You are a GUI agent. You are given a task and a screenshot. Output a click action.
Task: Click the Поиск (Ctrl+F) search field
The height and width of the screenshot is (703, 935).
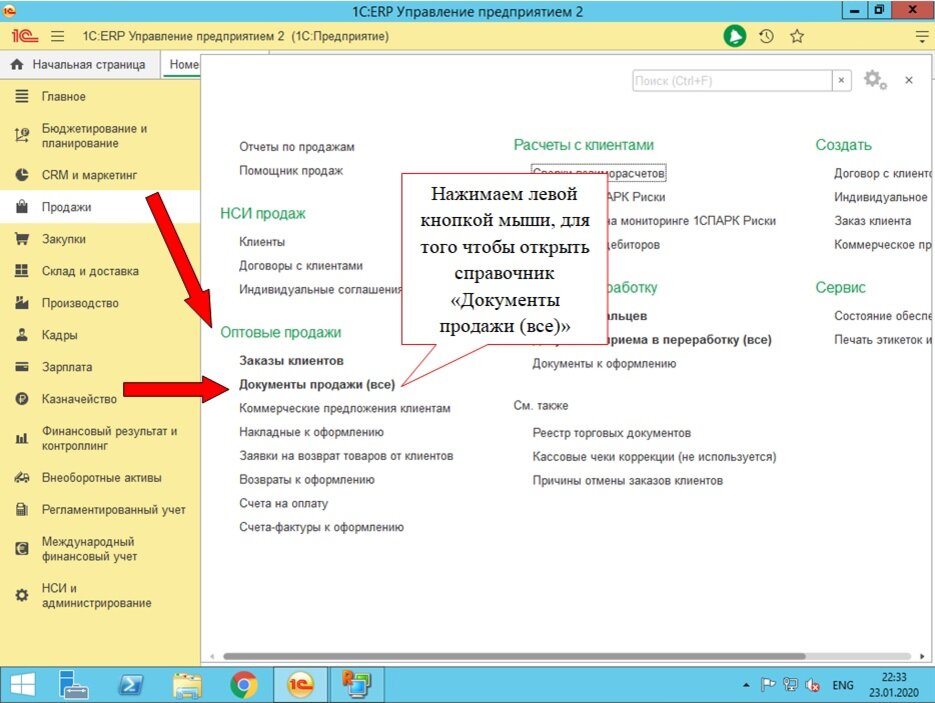[732, 80]
